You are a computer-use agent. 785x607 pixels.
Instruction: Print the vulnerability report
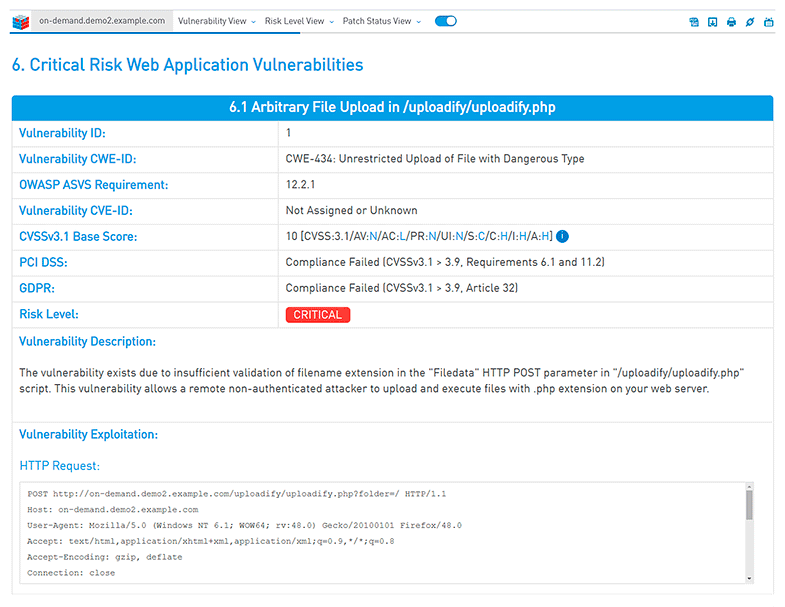pos(731,22)
